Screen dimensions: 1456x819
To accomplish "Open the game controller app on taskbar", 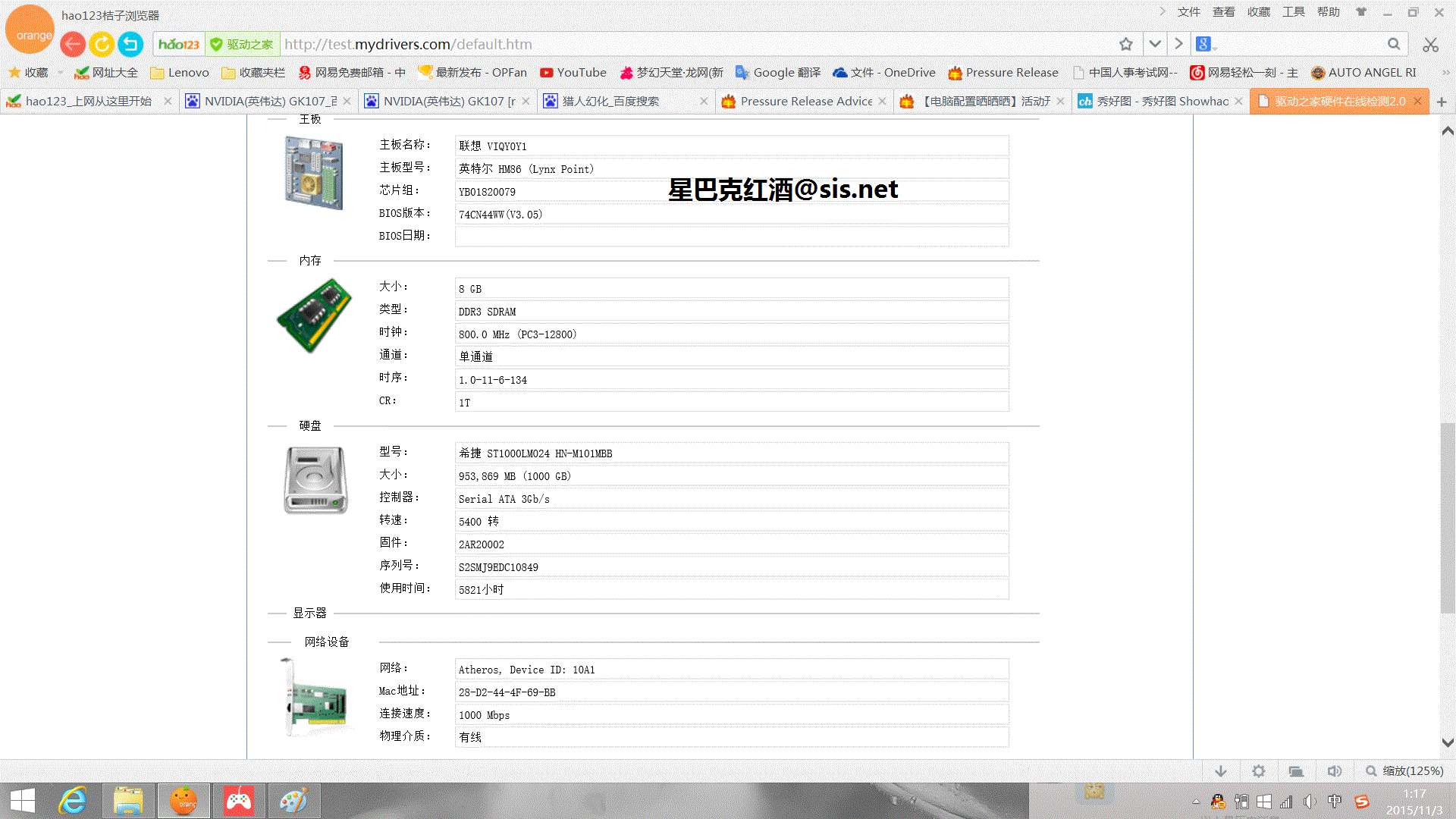I will click(238, 801).
